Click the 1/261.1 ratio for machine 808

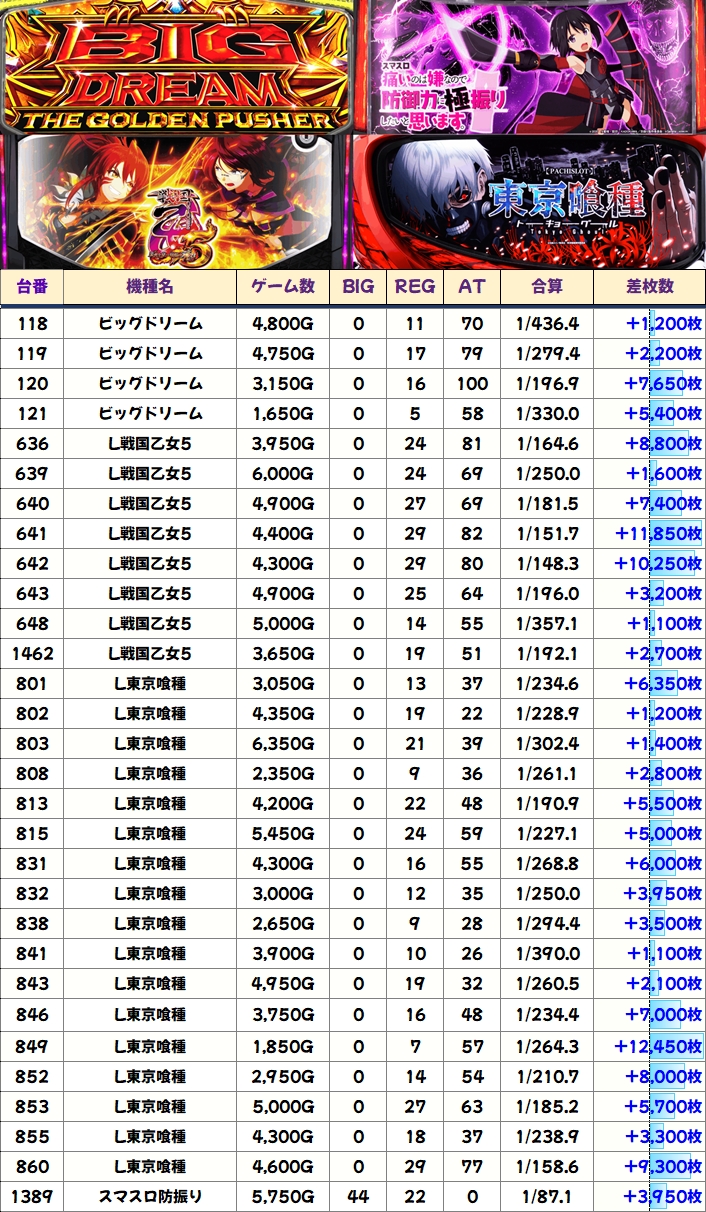click(x=547, y=774)
